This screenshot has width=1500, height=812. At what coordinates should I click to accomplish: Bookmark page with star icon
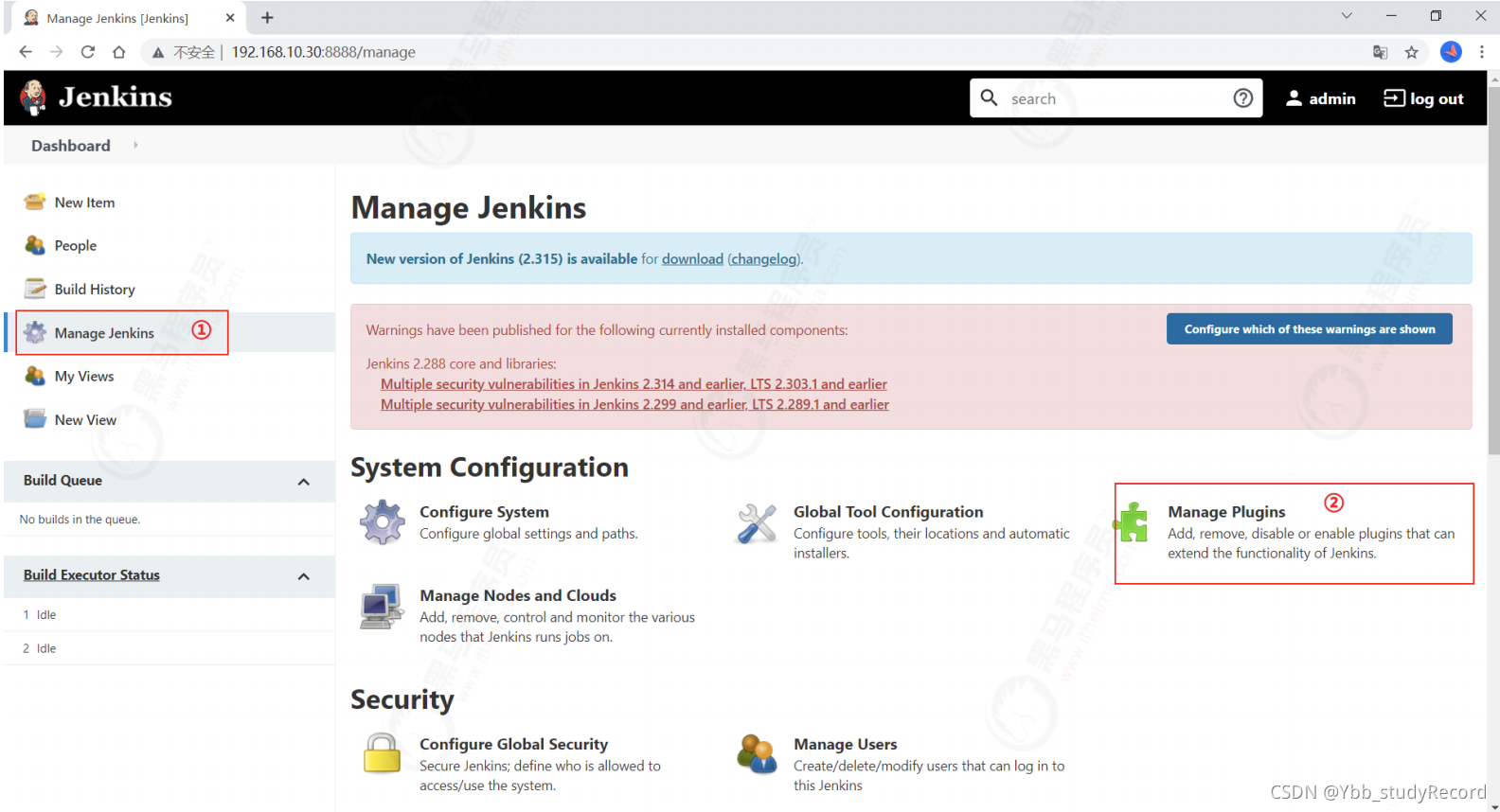click(1412, 52)
